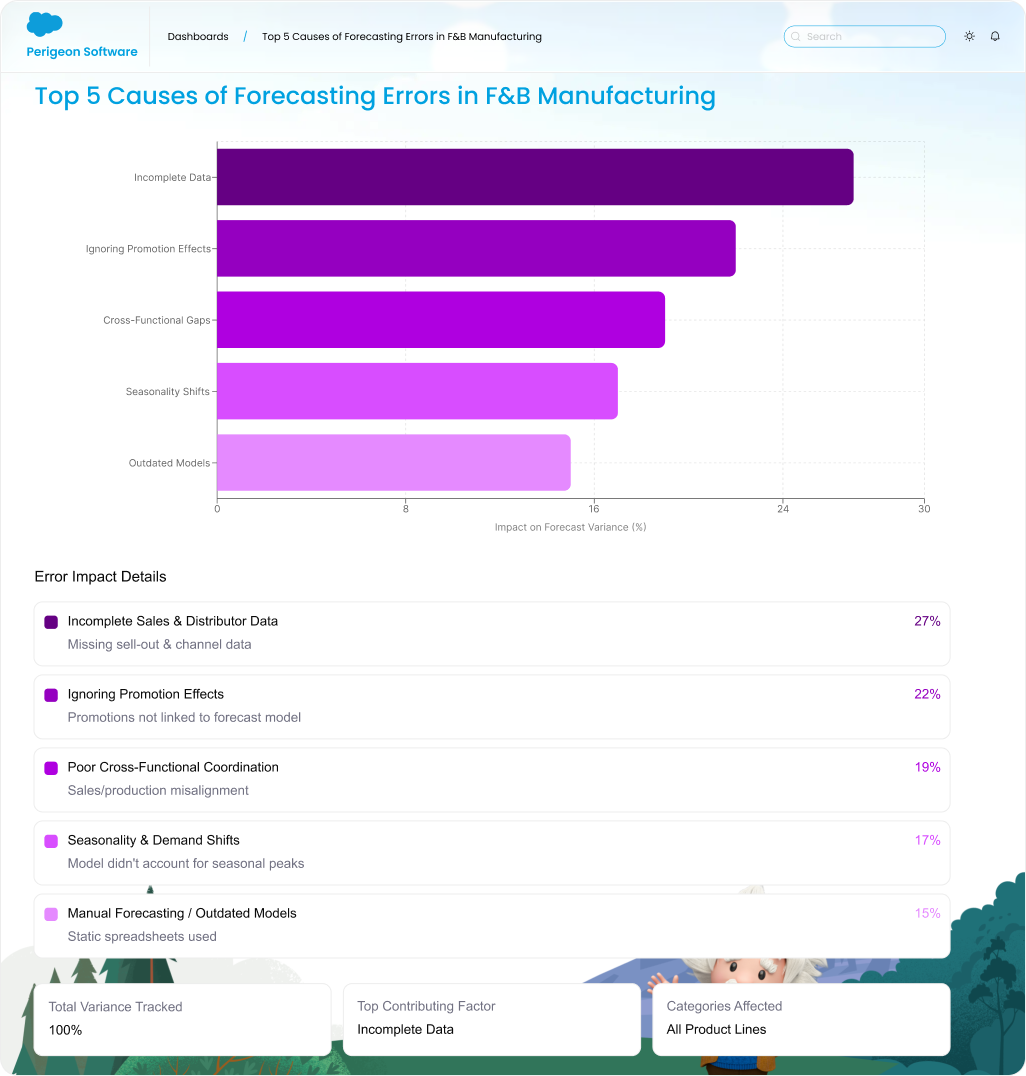Open Poor Cross-Functional Coordination detail row
This screenshot has height=1076, width=1026.
tap(491, 779)
